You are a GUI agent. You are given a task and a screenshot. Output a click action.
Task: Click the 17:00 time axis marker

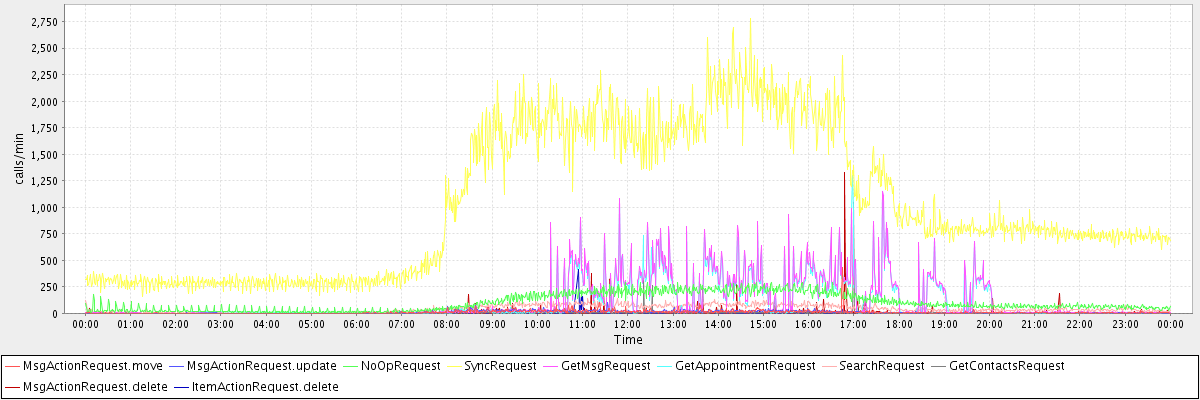click(x=853, y=325)
